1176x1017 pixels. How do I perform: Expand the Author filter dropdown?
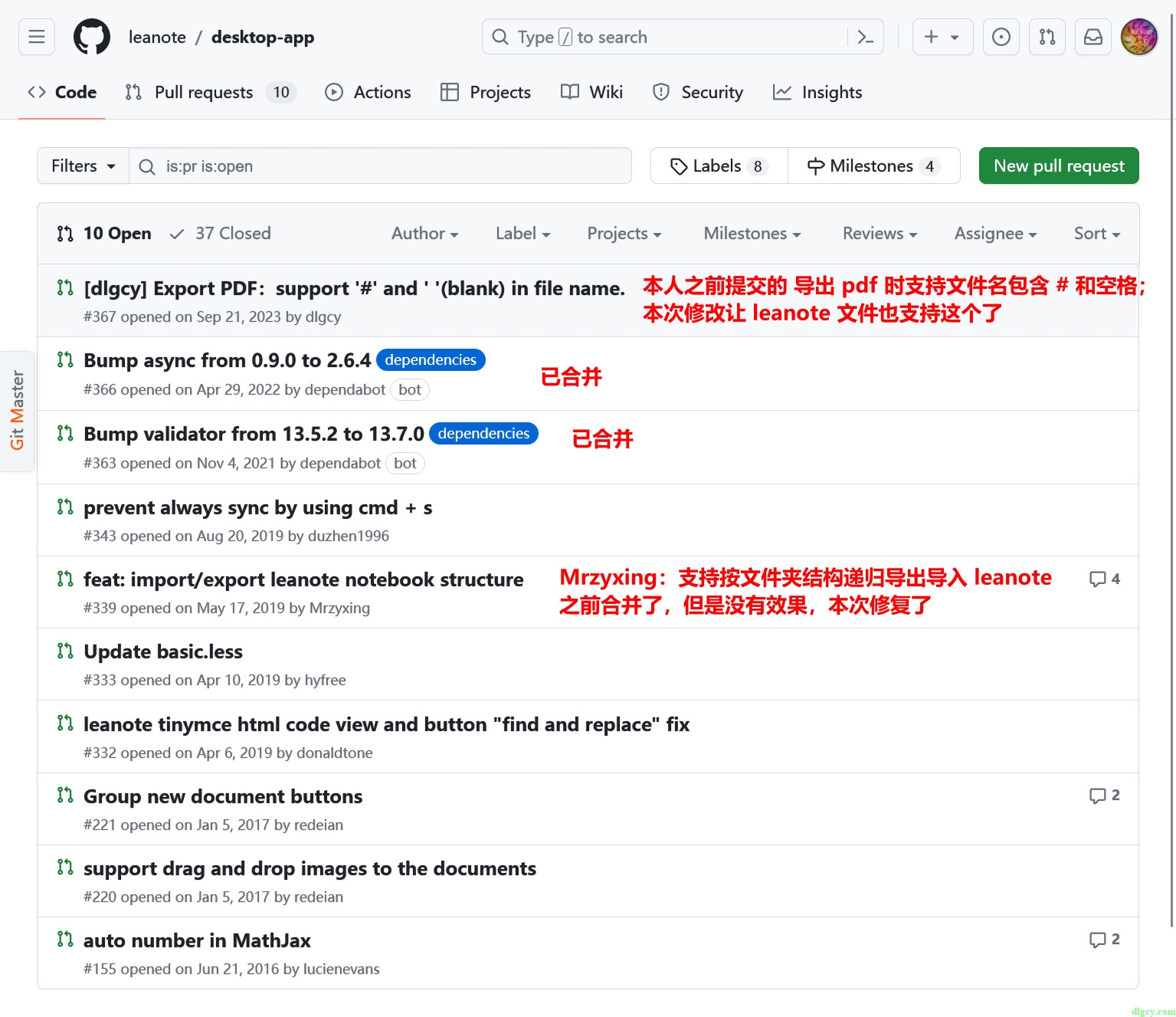424,233
